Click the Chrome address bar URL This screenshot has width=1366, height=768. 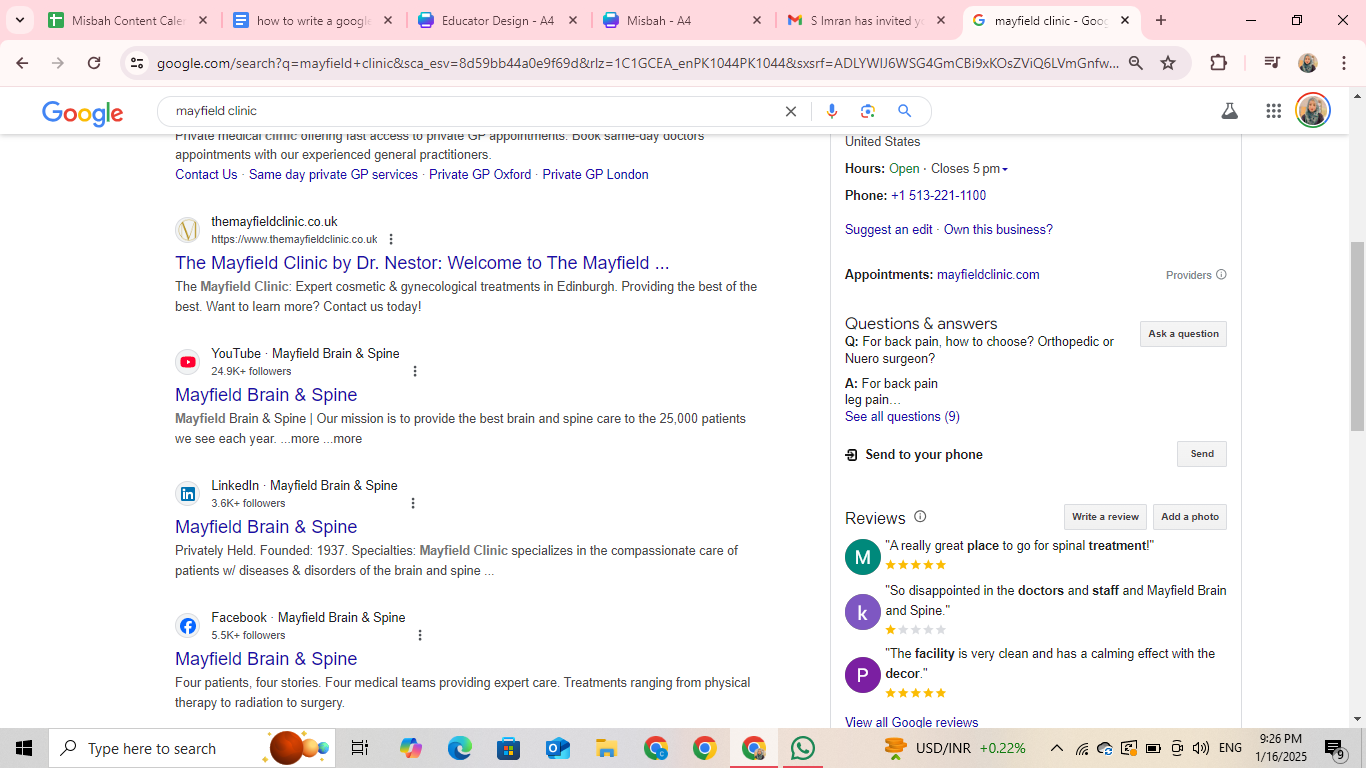[638, 63]
